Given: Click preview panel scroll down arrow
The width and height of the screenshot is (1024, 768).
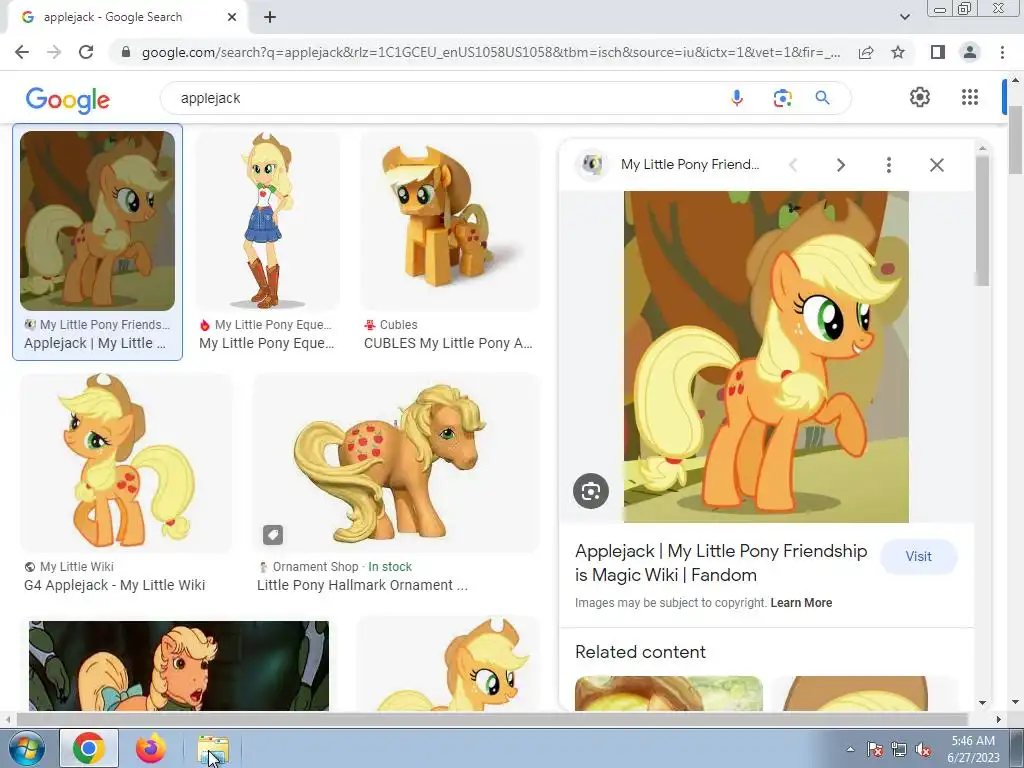Looking at the screenshot, I should [982, 703].
